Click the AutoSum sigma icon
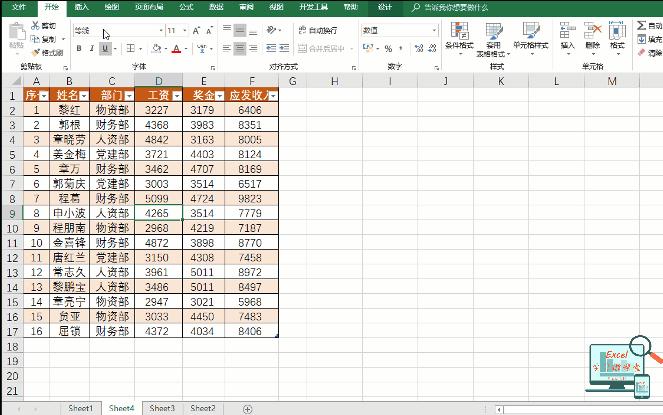 coord(641,25)
